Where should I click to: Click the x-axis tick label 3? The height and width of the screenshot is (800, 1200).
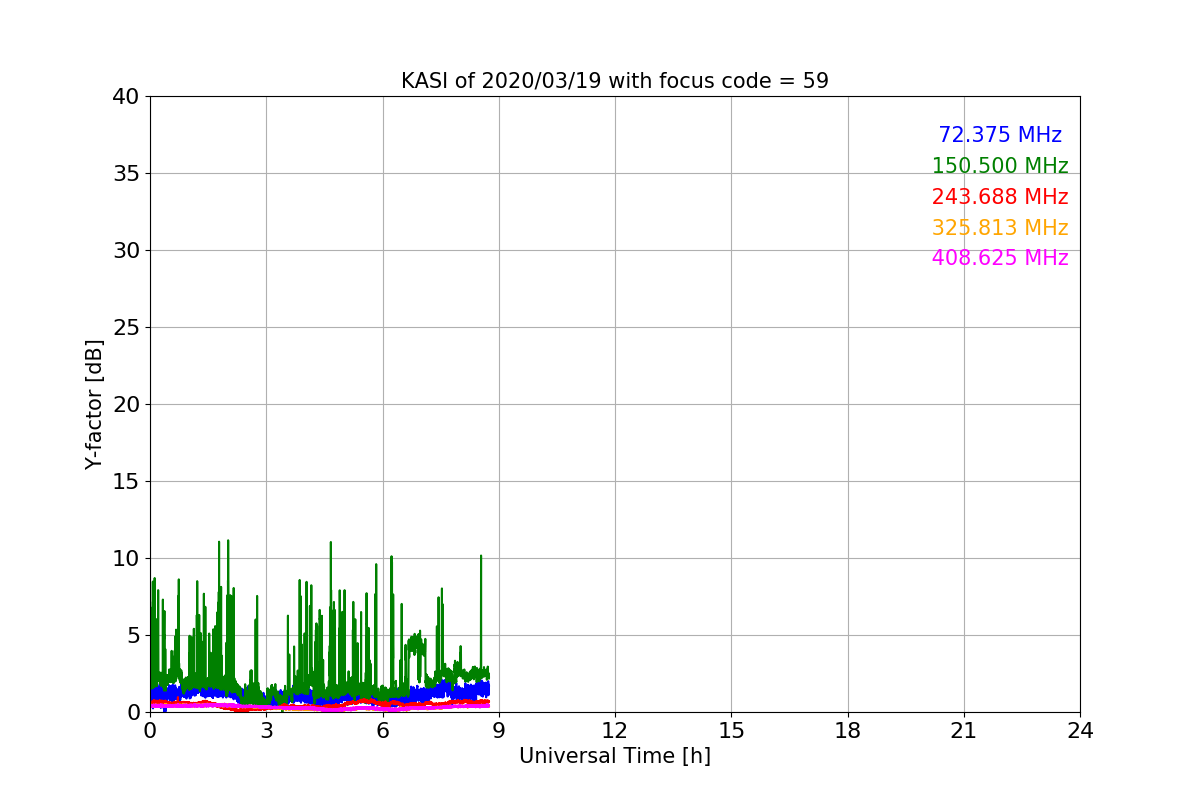click(266, 731)
